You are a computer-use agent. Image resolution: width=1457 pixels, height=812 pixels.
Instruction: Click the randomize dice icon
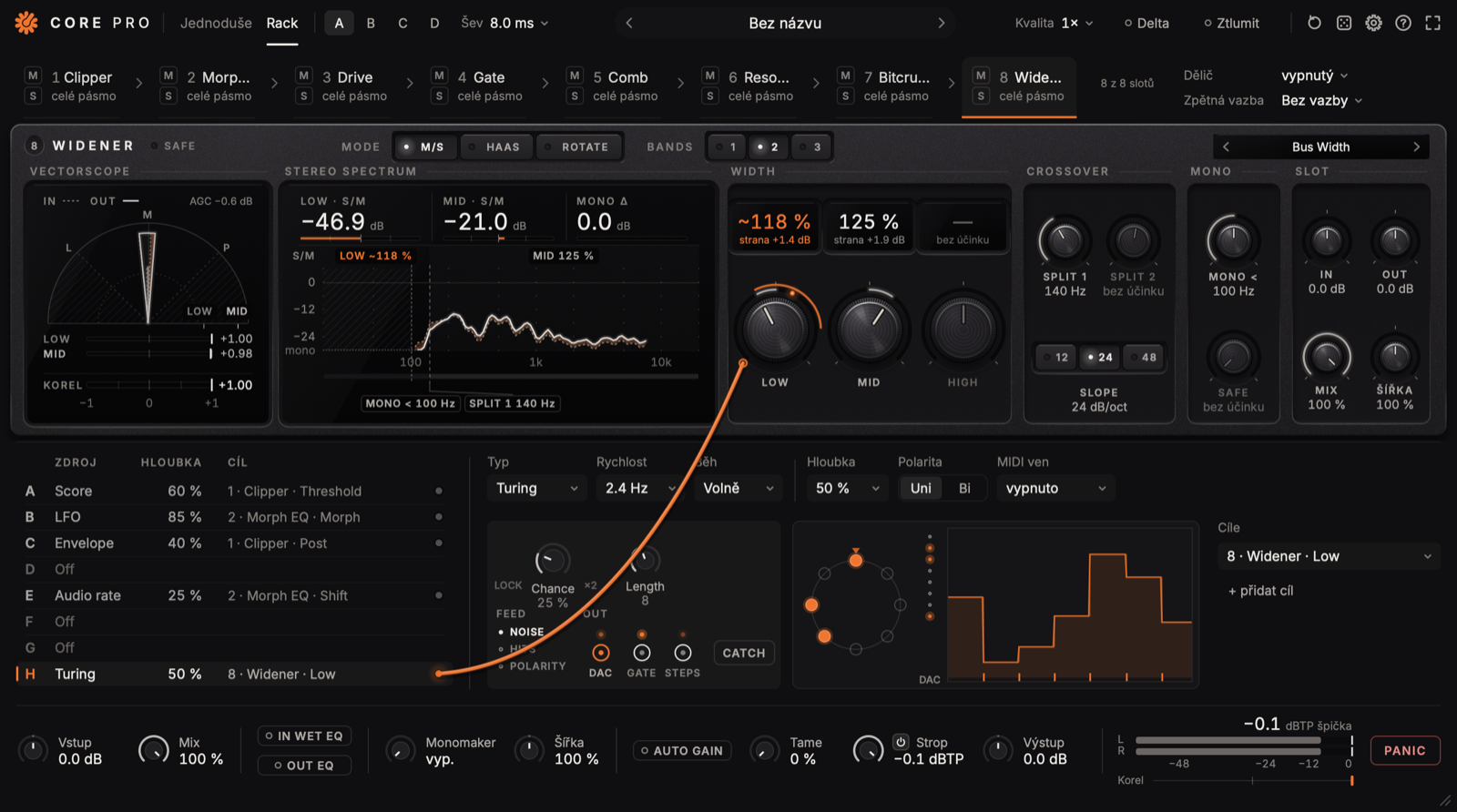1344,23
